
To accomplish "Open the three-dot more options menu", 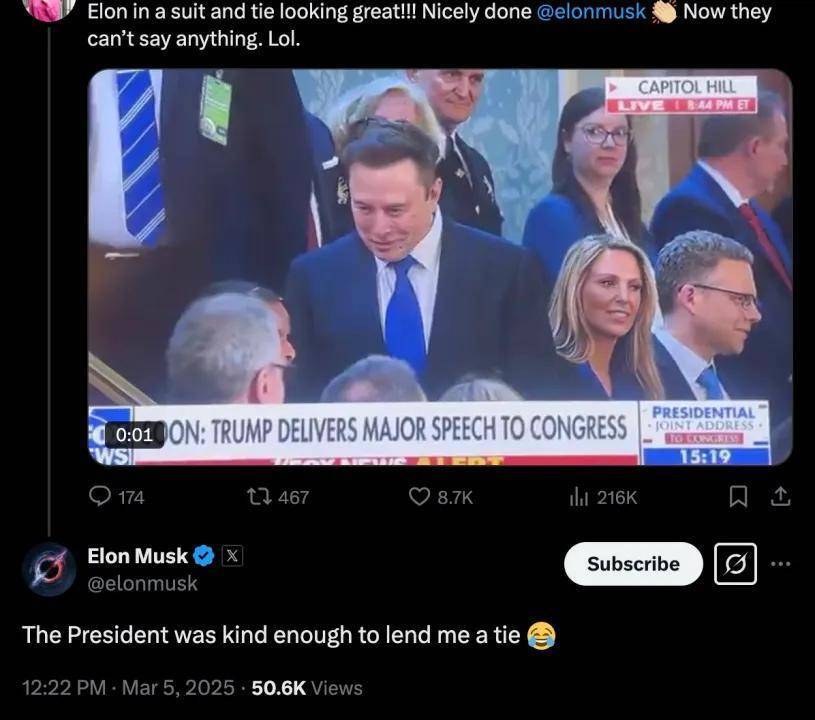I will (x=781, y=564).
